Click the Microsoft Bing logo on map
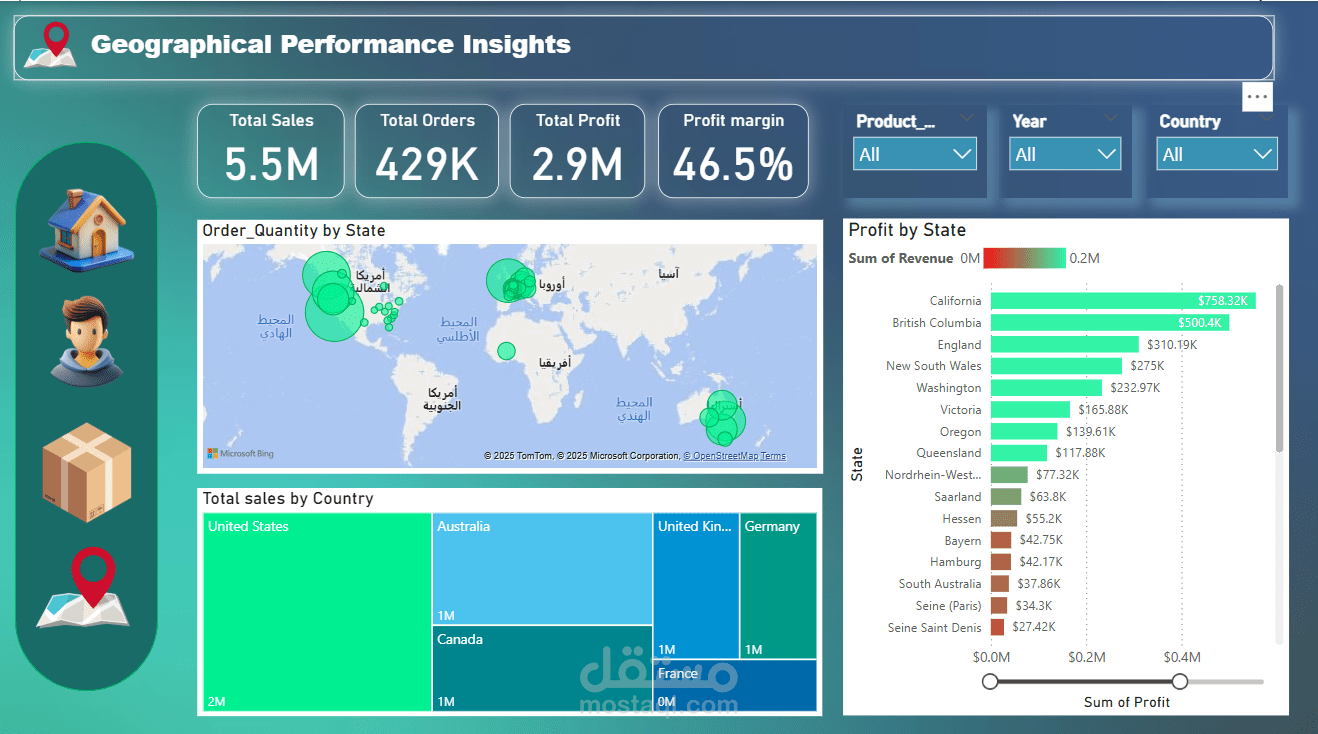Viewport: 1318px width, 734px height. click(240, 454)
